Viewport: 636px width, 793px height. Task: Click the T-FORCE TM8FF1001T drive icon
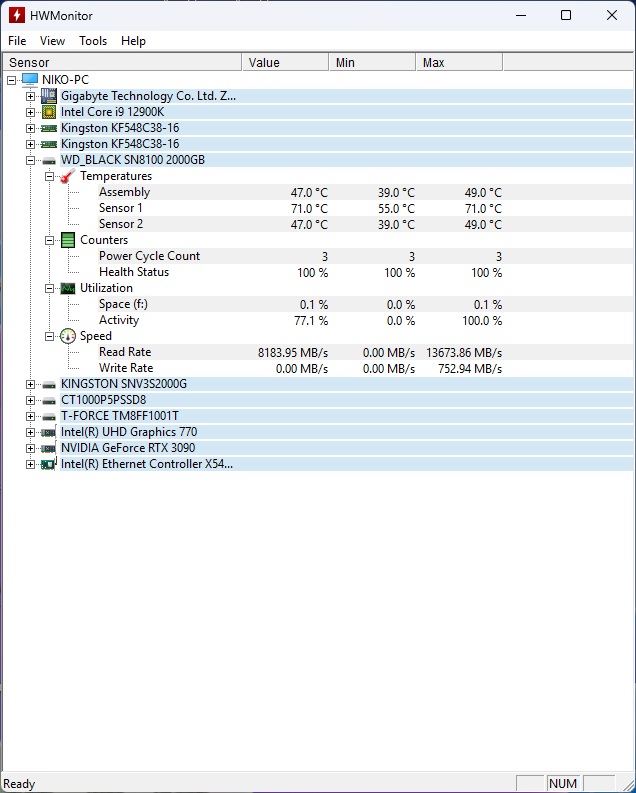(x=49, y=417)
